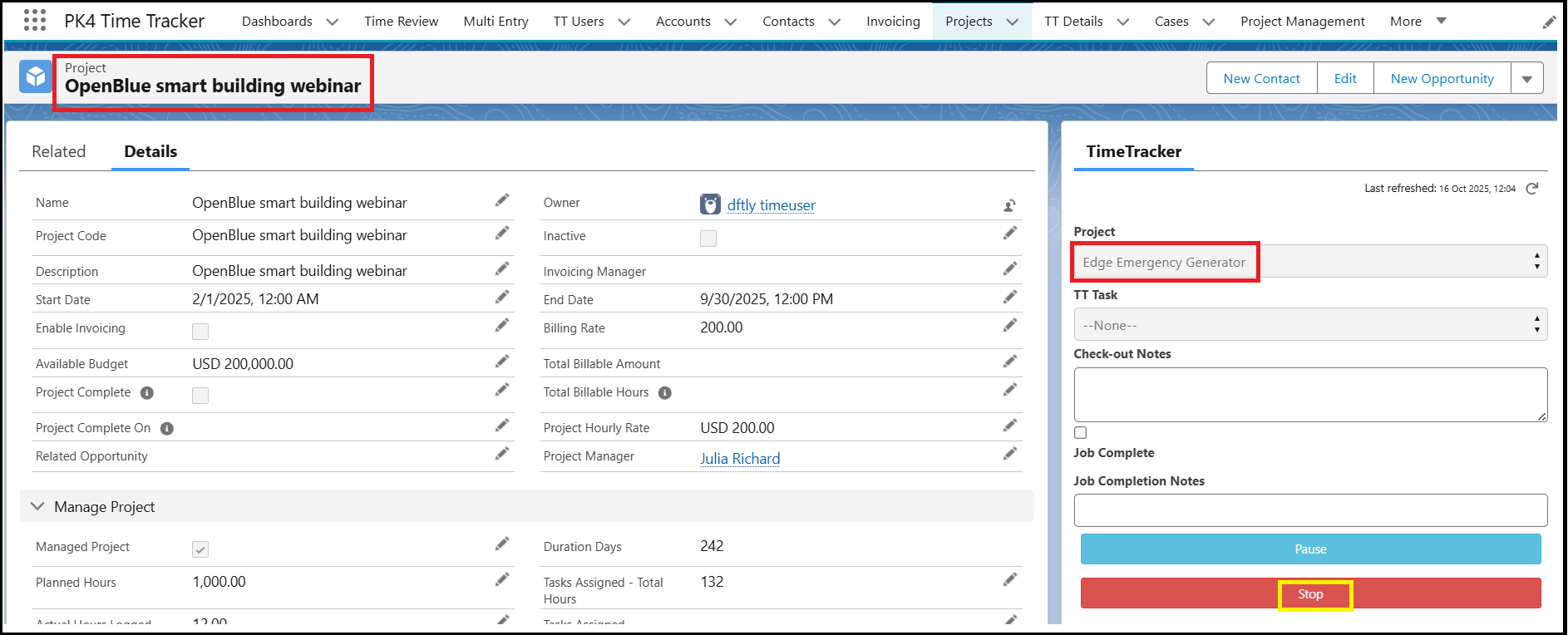1568x635 pixels.
Task: Select the TimeTracker tab
Action: [1134, 151]
